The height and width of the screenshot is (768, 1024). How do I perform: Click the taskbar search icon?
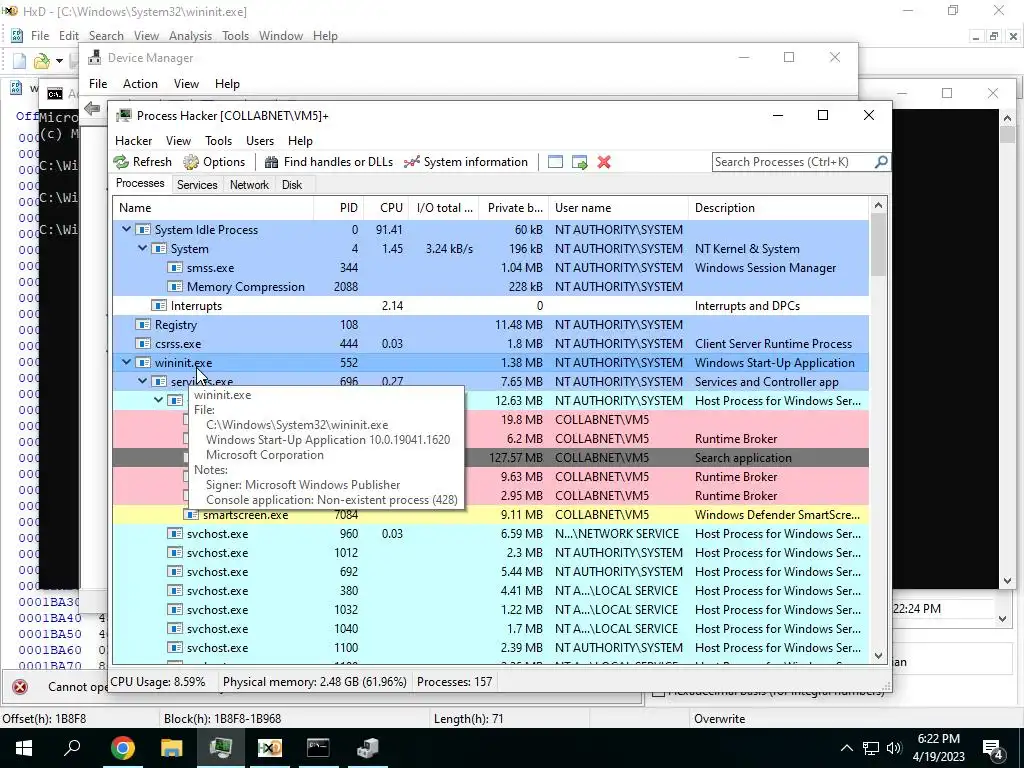pyautogui.click(x=72, y=748)
